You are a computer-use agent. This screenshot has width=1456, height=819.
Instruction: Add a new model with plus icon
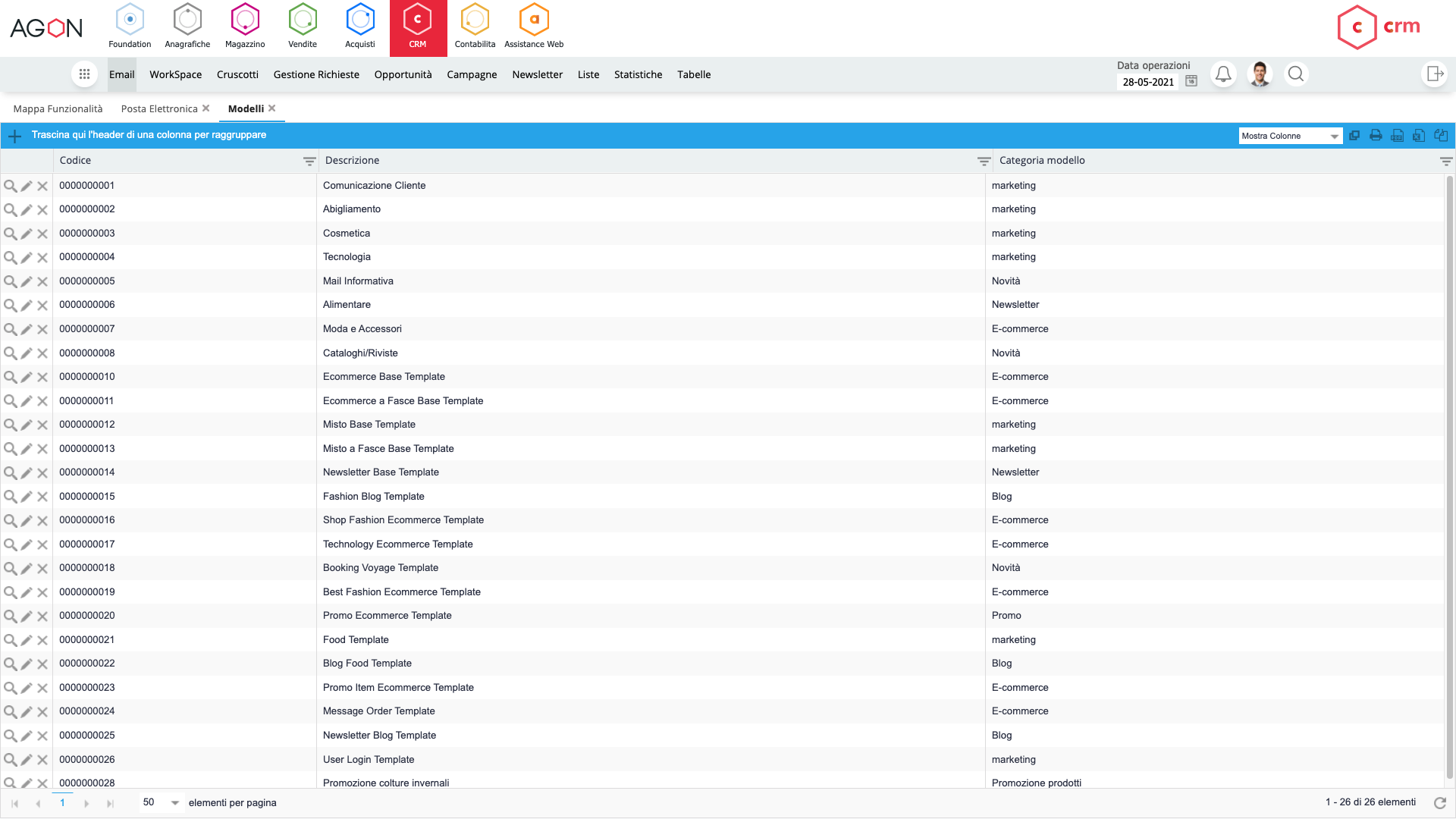click(14, 136)
